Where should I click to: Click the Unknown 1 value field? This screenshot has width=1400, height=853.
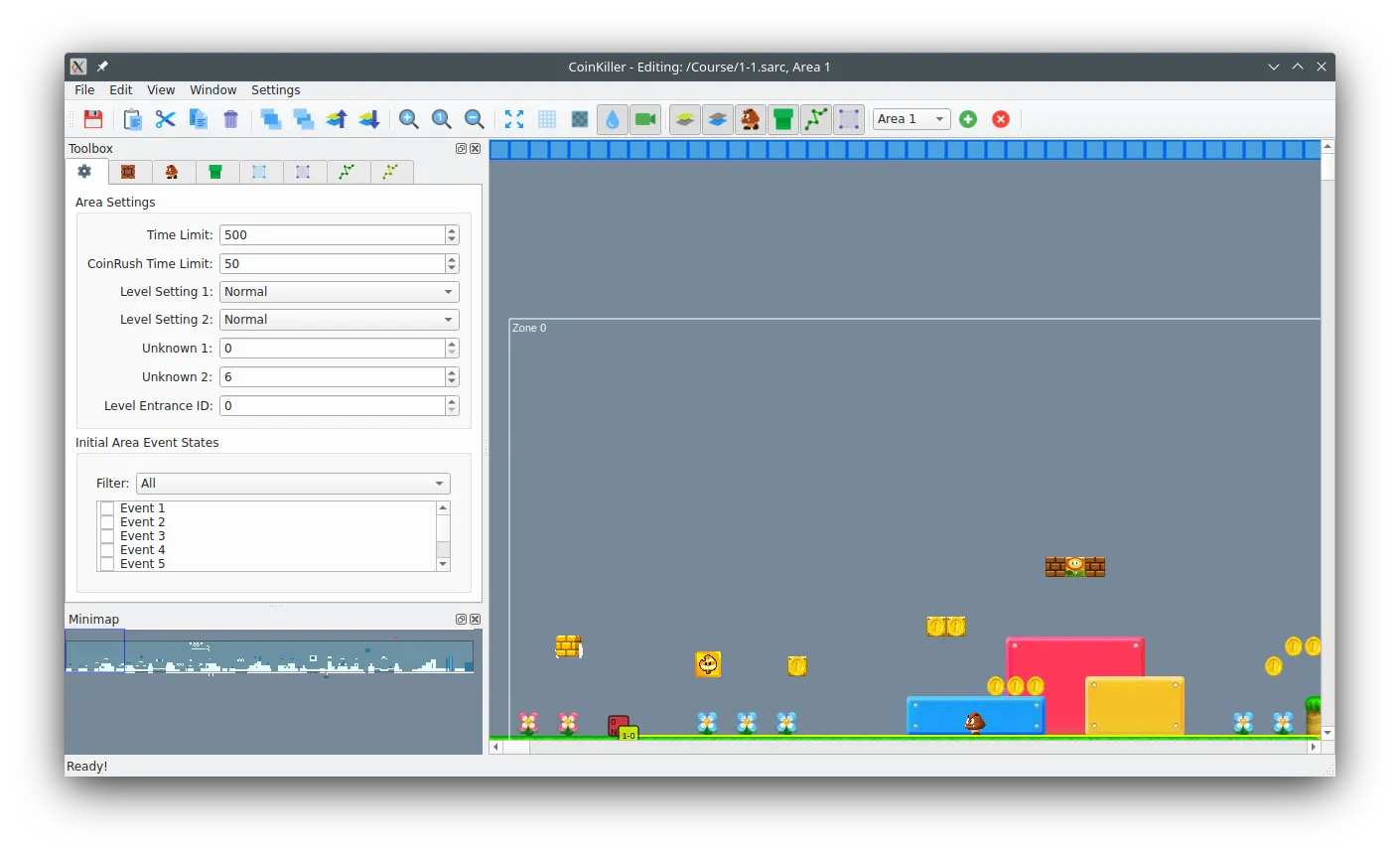point(332,349)
